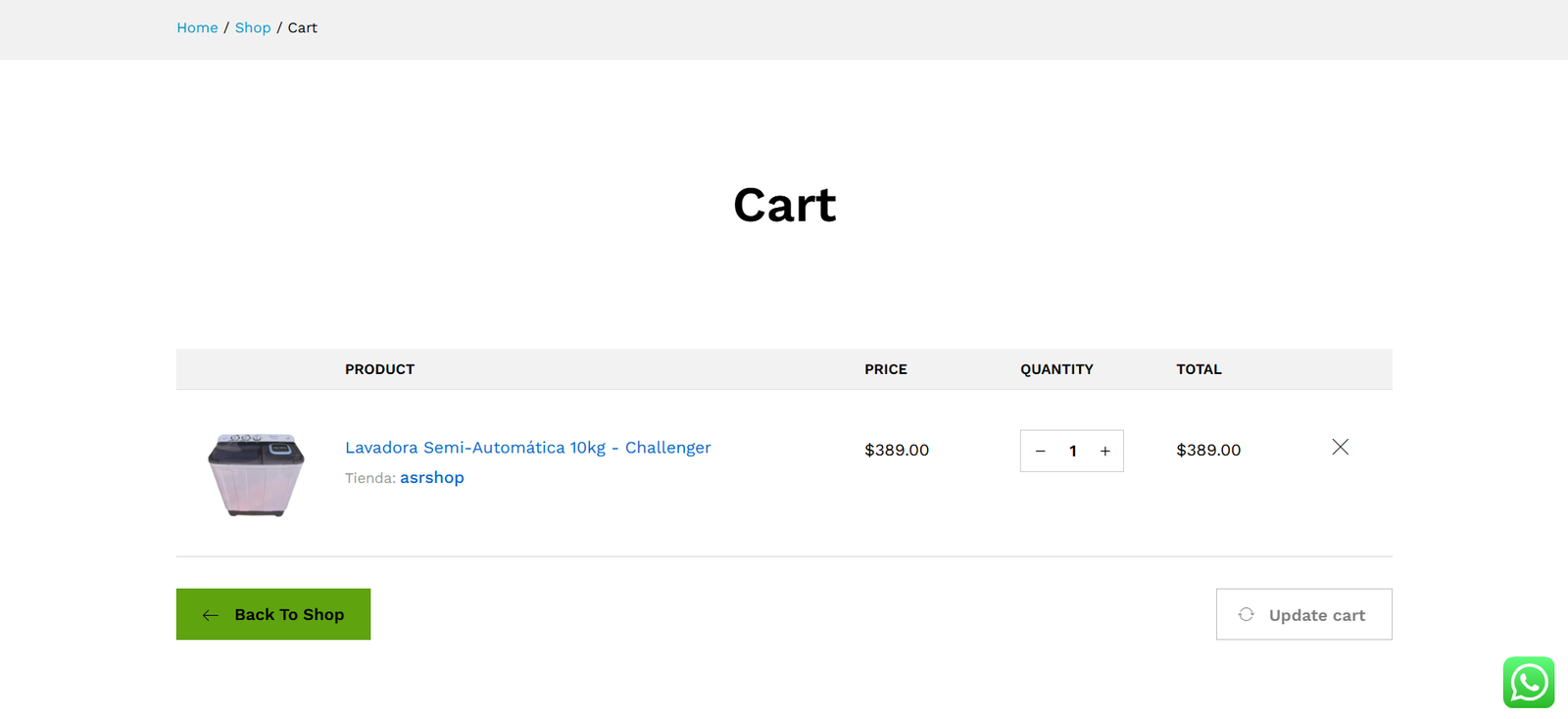Visit the asrshop store link
This screenshot has width=1568, height=719.
coord(432,478)
